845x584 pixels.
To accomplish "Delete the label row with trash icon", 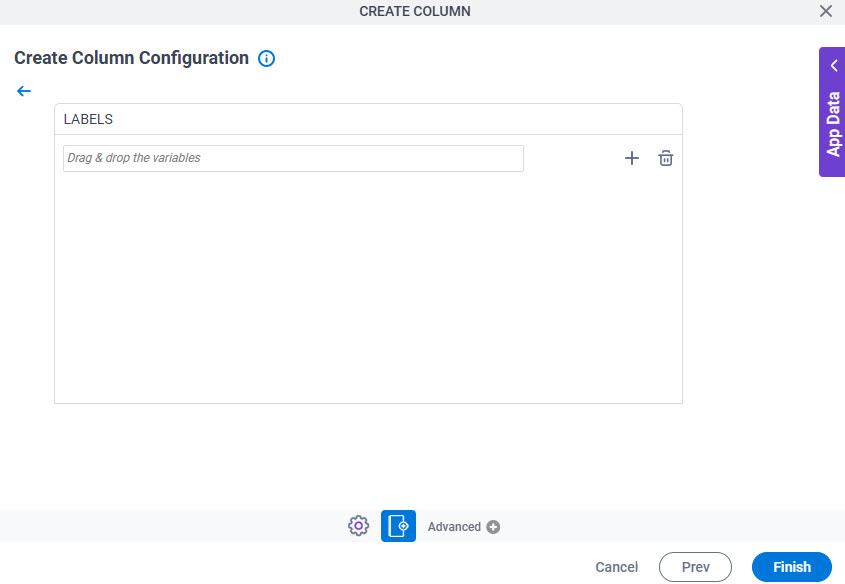I will click(x=666, y=158).
